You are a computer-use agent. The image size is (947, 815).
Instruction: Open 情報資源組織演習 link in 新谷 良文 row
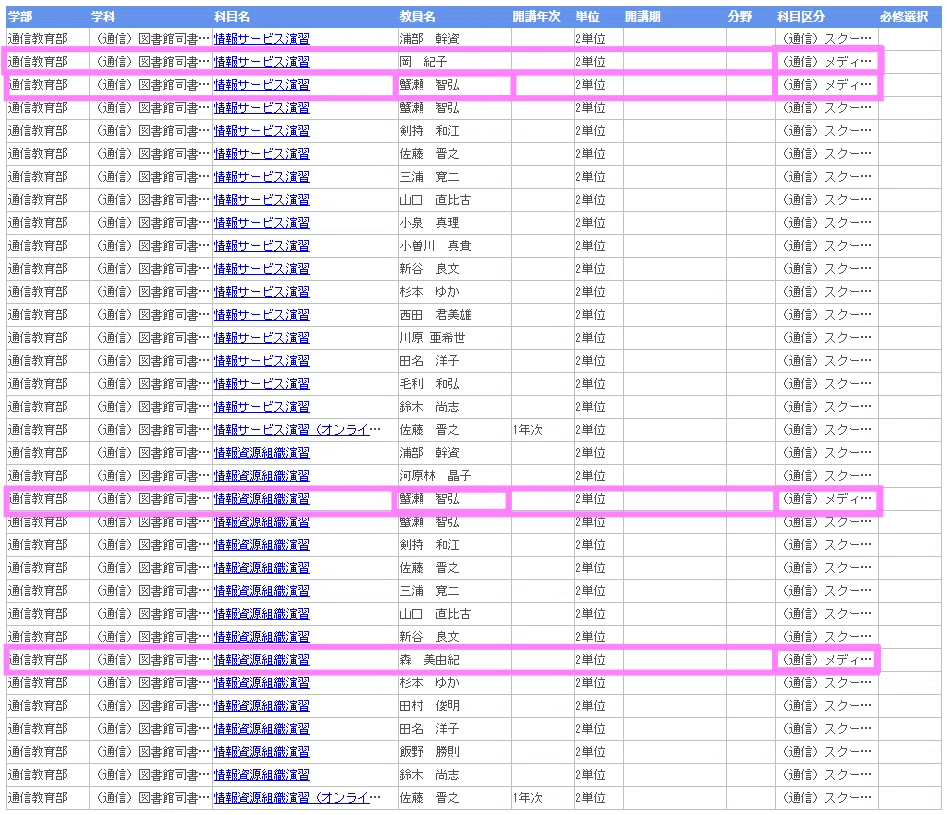point(262,637)
